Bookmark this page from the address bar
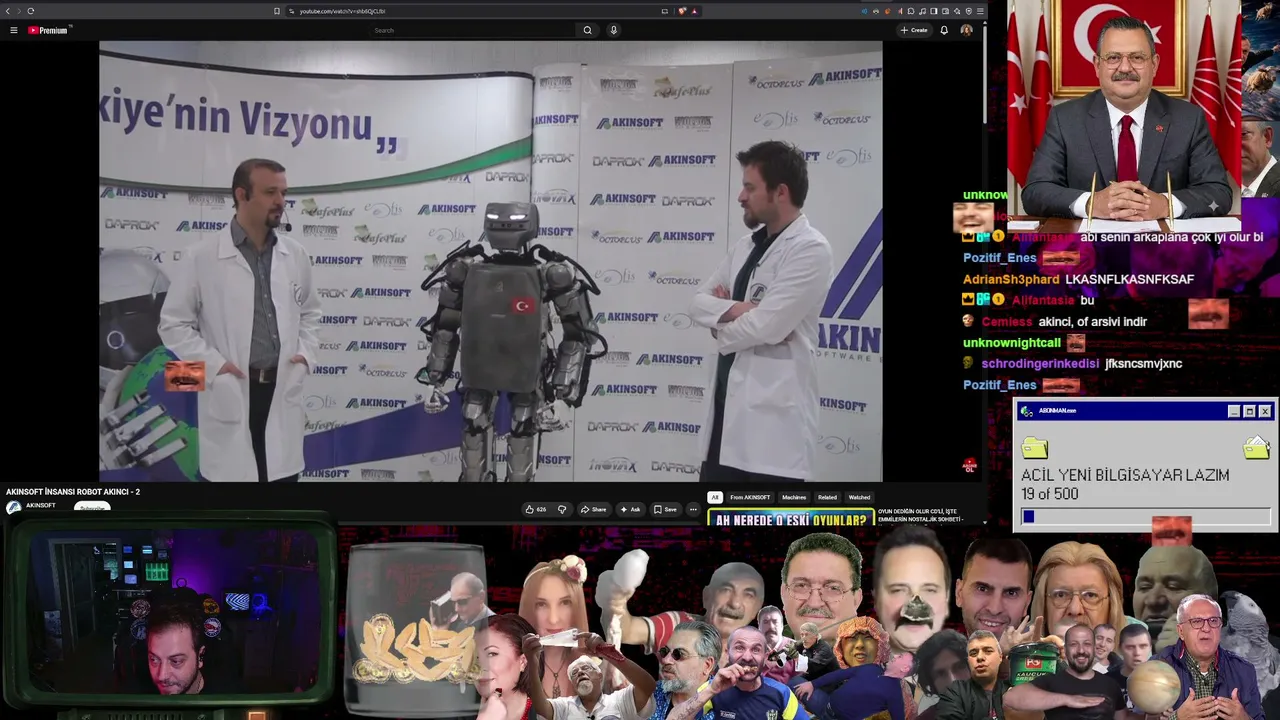1280x720 pixels. [x=277, y=11]
